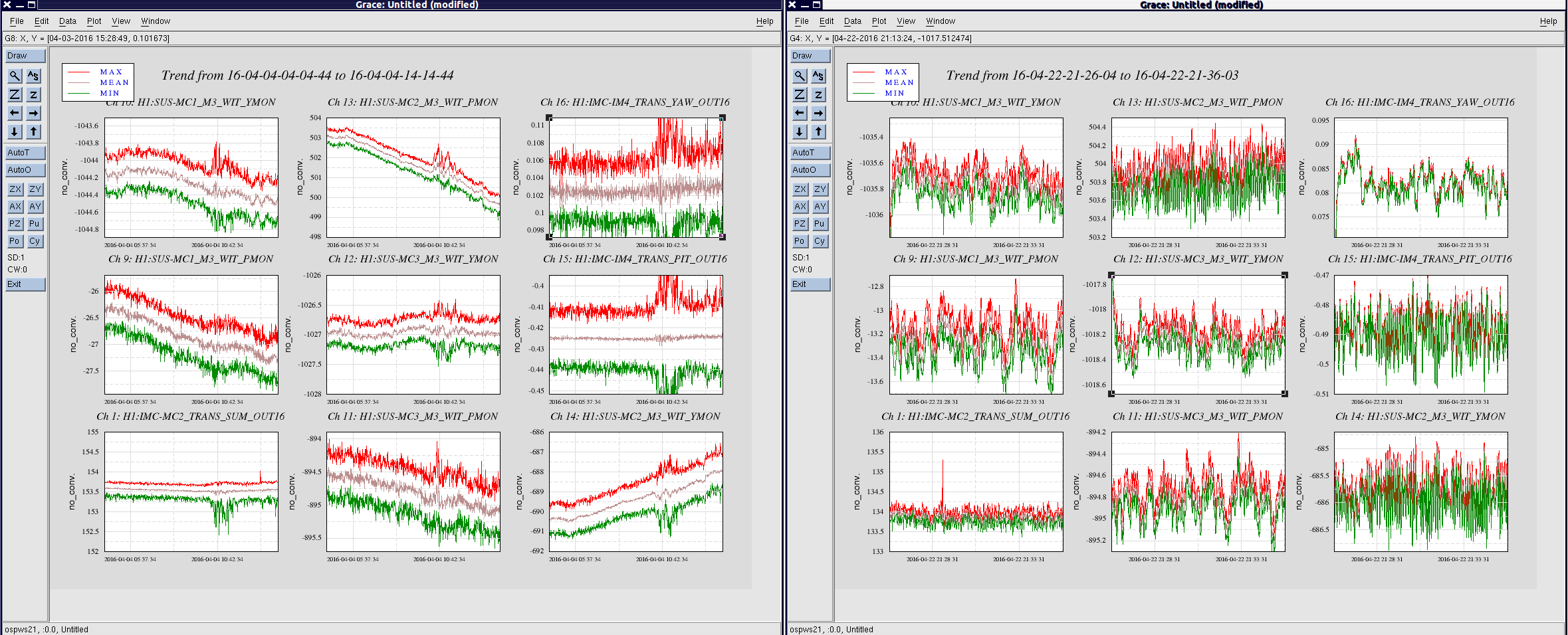Click the small z zoom-out icon in right window
Screen dimensions: 1568x635
pyautogui.click(x=818, y=94)
